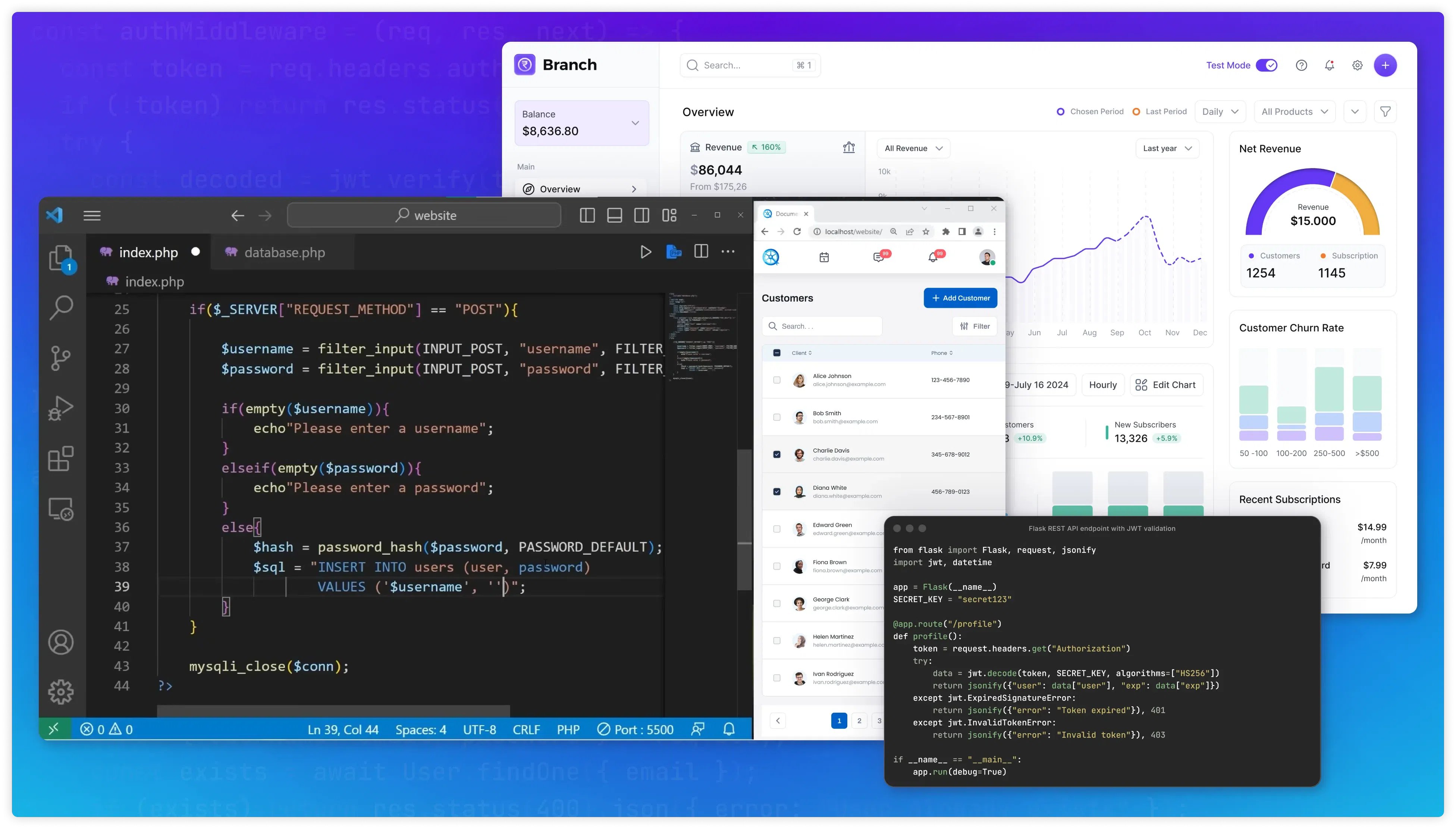
Task: Click the VS Code horizontal scrollbar
Action: click(333, 710)
